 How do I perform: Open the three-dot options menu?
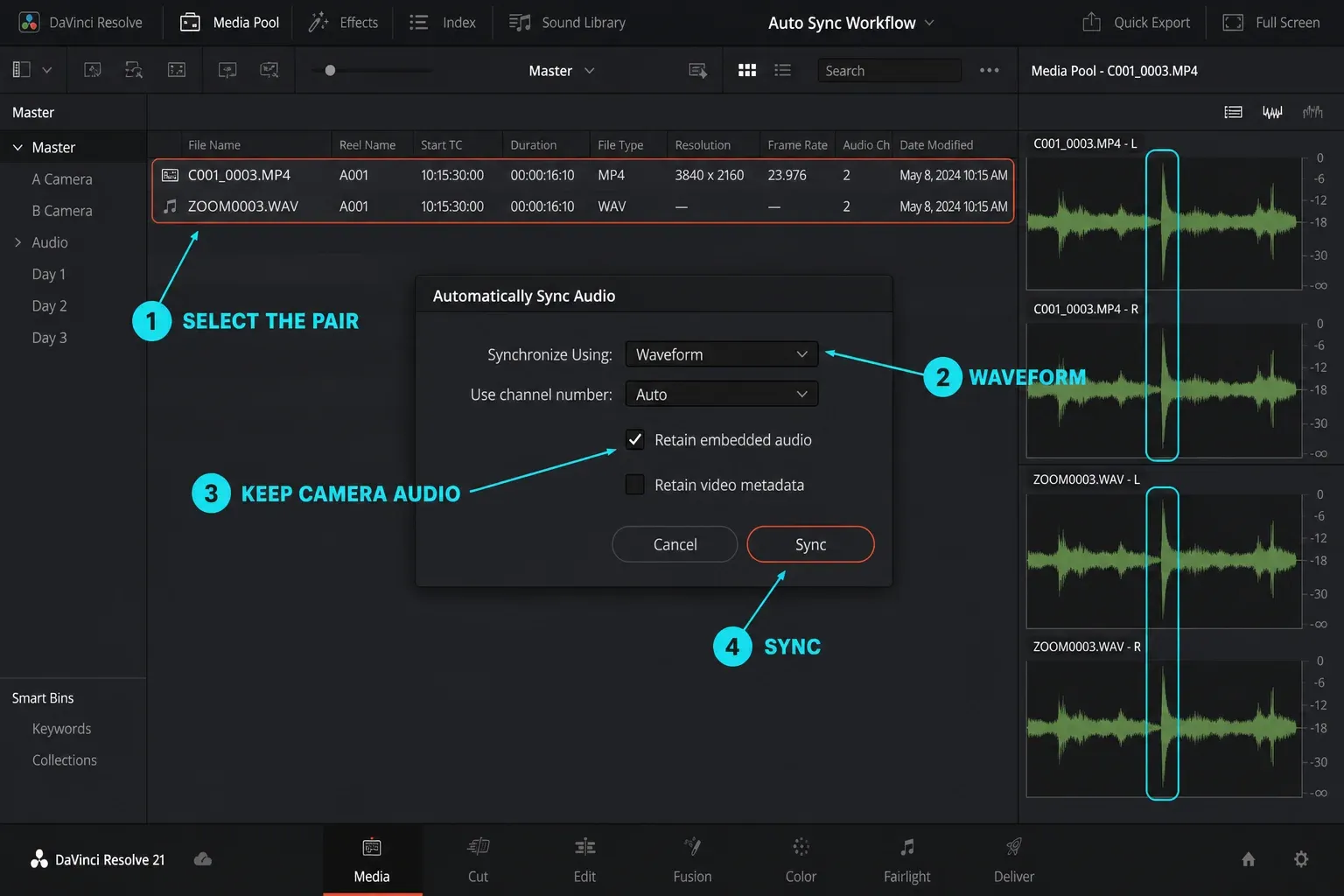(990, 70)
